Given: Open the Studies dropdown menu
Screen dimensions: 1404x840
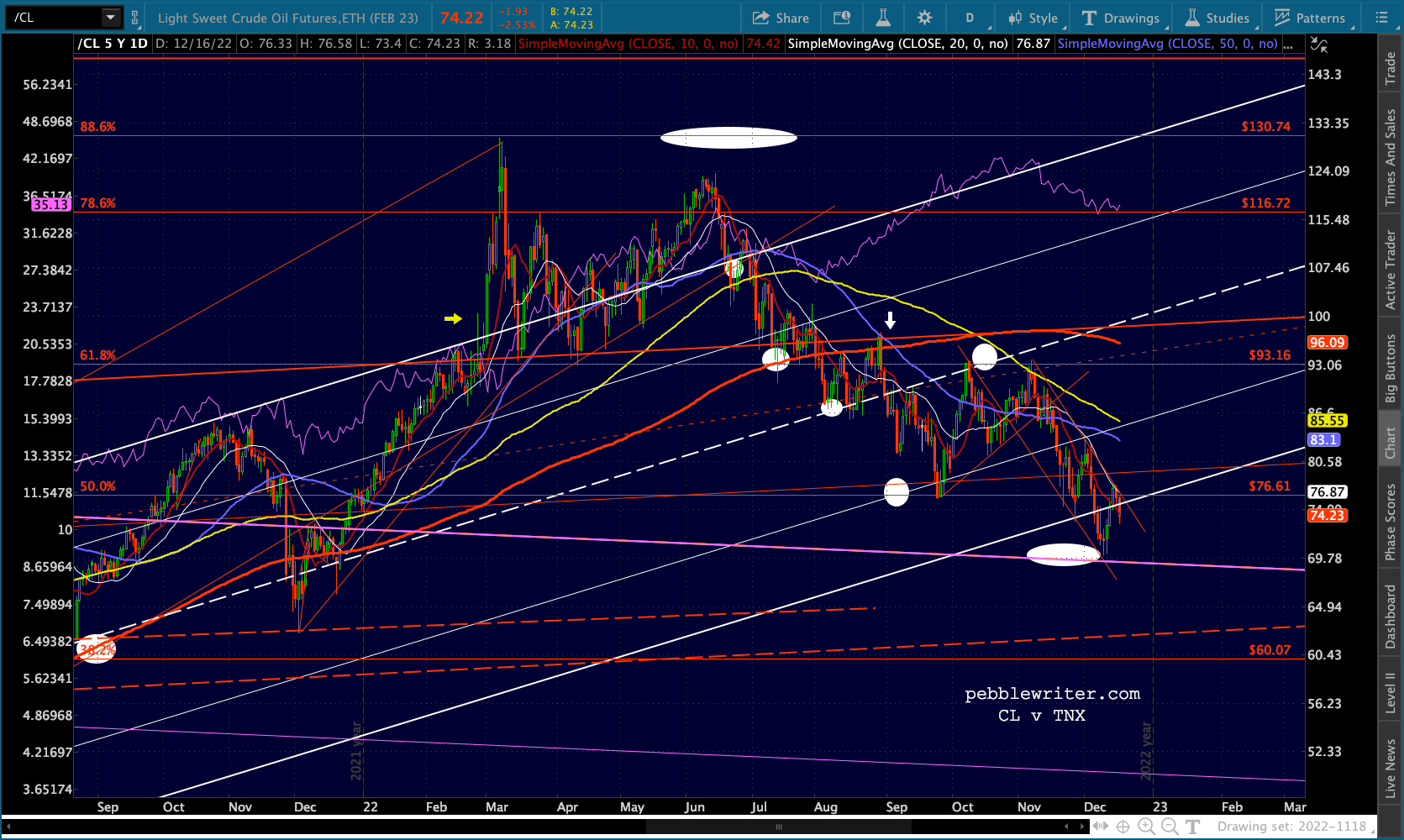Looking at the screenshot, I should tap(1217, 18).
